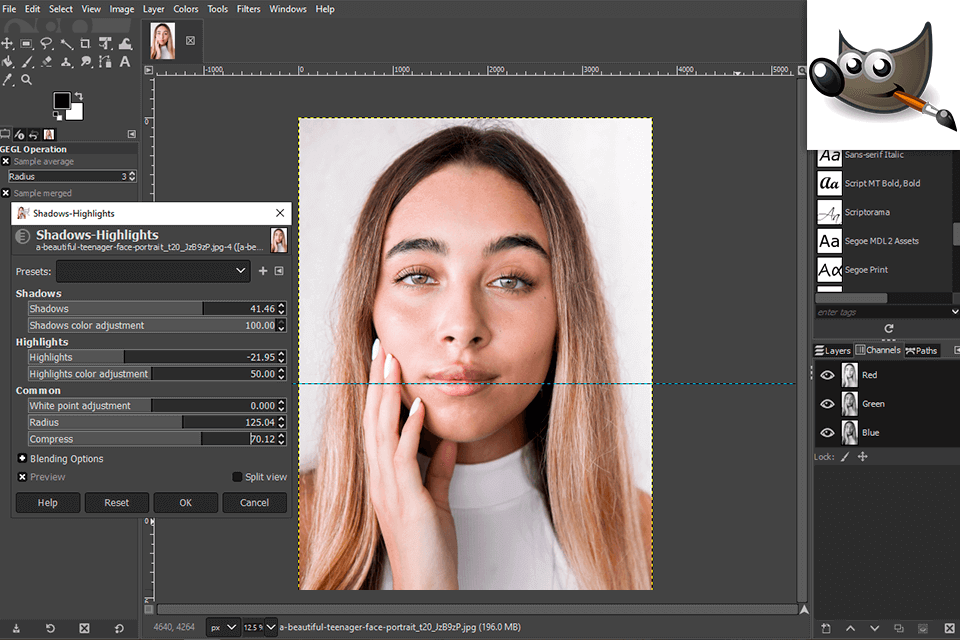
Task: Select the Move tool in the toolbox
Action: (7, 44)
